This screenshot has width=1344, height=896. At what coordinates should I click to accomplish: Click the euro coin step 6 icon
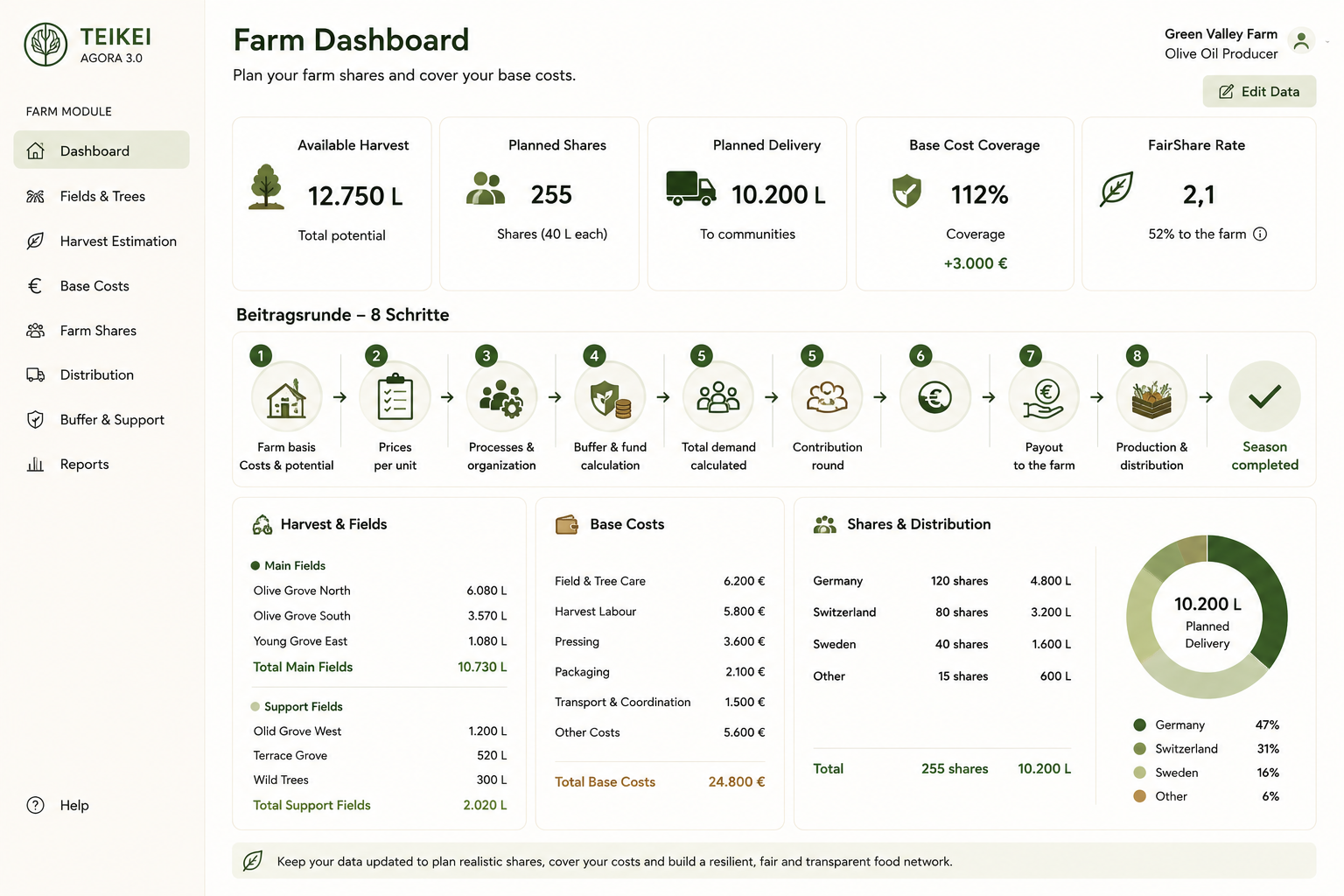935,397
